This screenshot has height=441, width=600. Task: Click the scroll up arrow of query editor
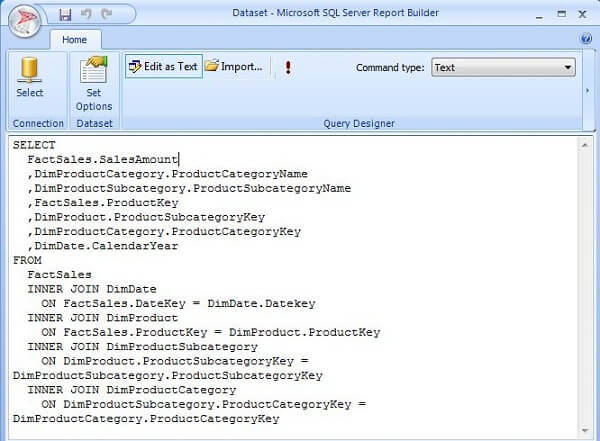pyautogui.click(x=585, y=145)
